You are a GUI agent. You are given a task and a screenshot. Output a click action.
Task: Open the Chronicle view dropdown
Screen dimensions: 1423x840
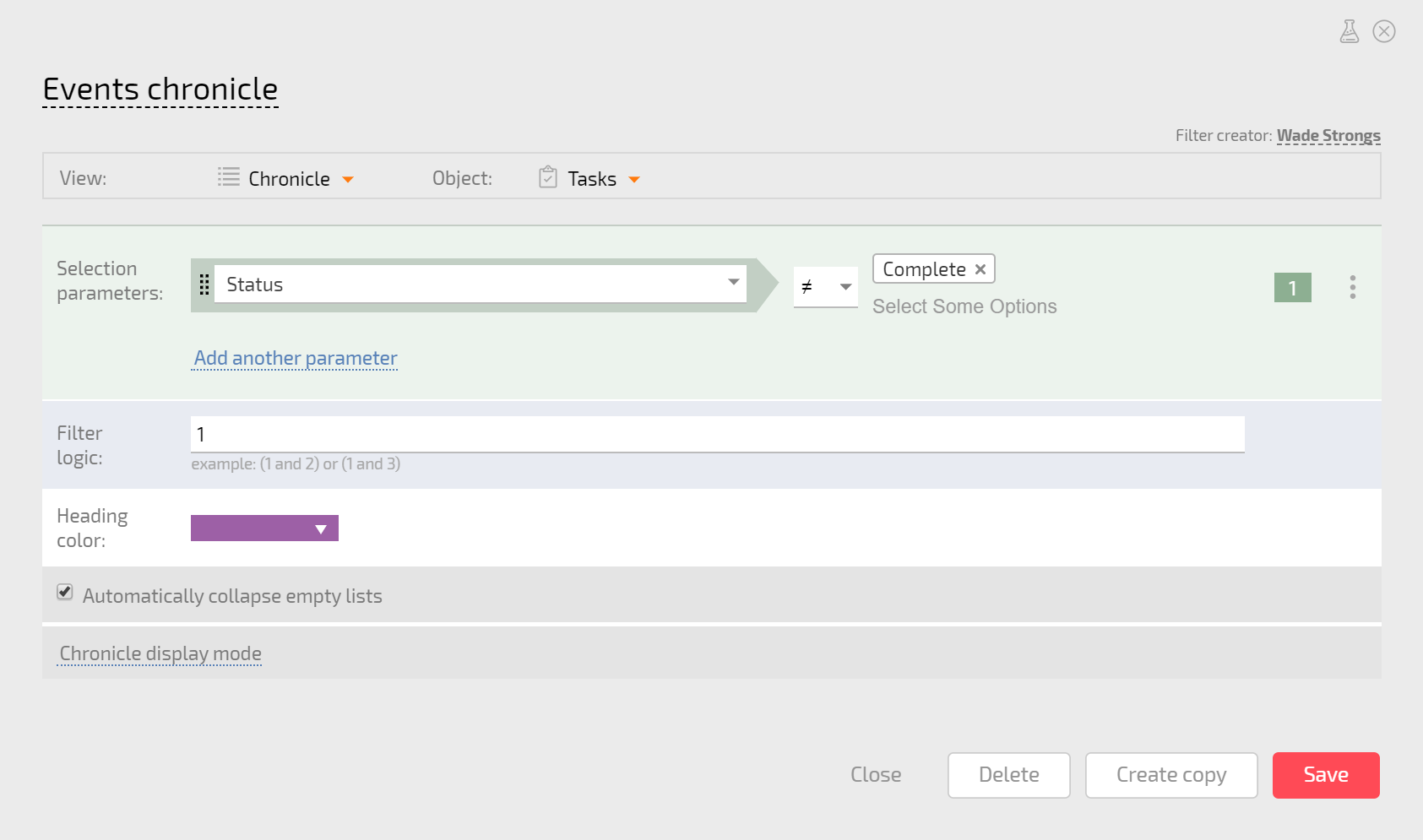tap(301, 179)
